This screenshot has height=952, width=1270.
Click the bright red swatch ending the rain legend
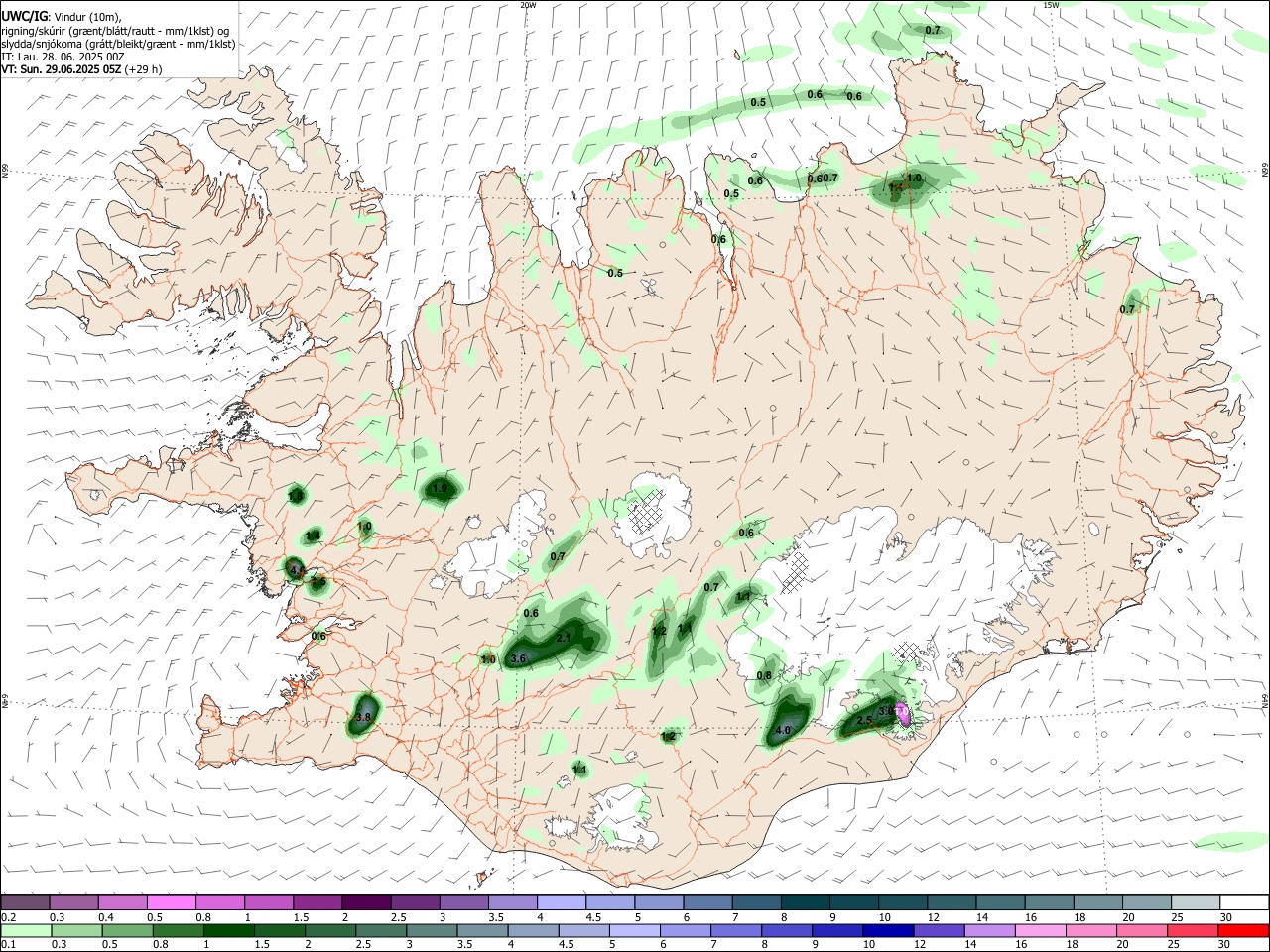click(x=1244, y=930)
